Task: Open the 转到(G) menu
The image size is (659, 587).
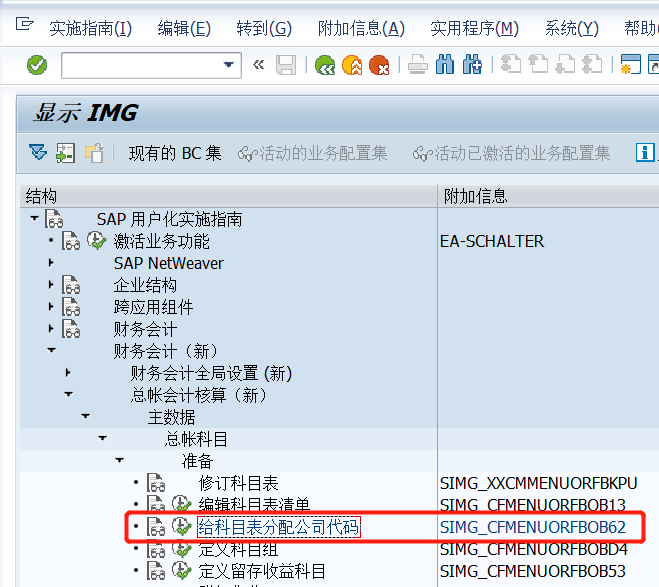Action: pos(264,29)
